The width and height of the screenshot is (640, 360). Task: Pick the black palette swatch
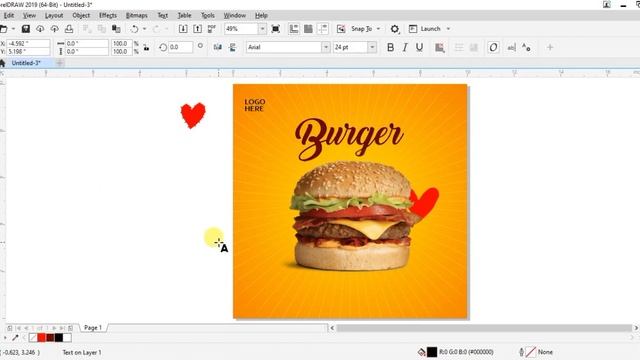pos(59,338)
